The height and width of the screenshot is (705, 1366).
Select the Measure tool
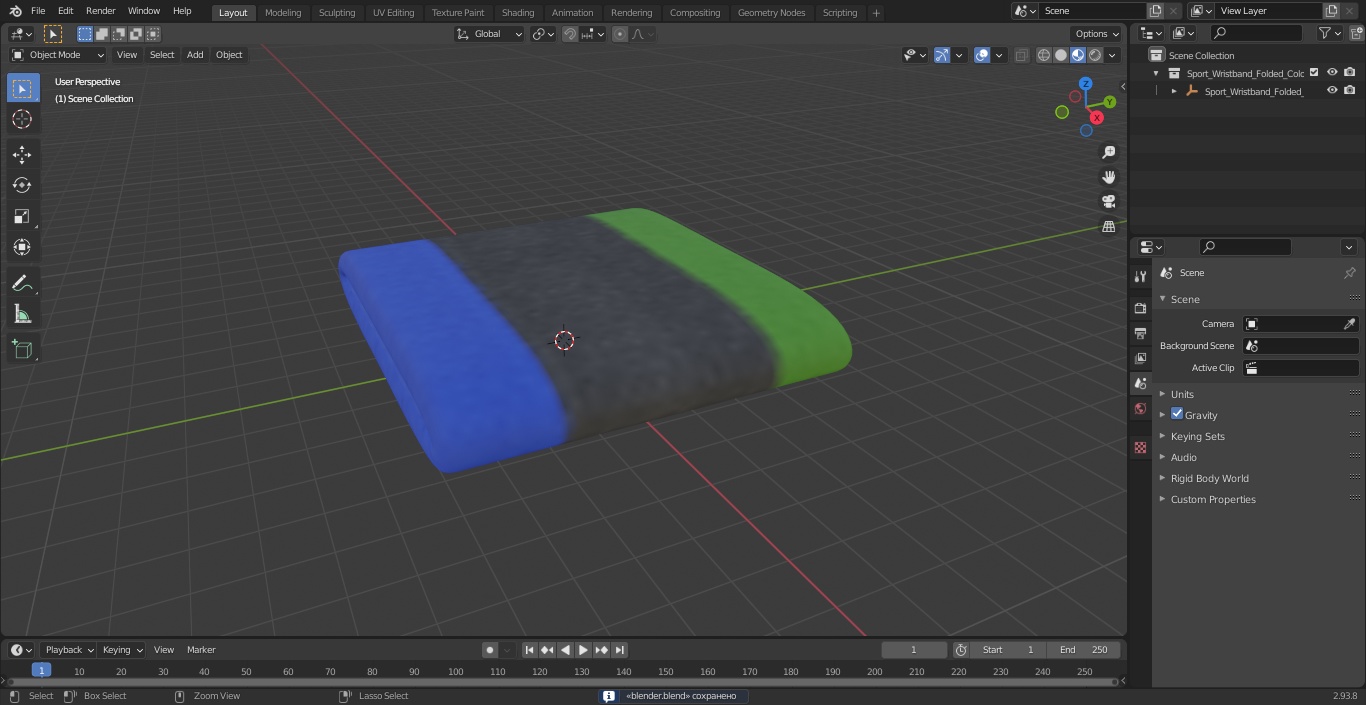[22, 314]
